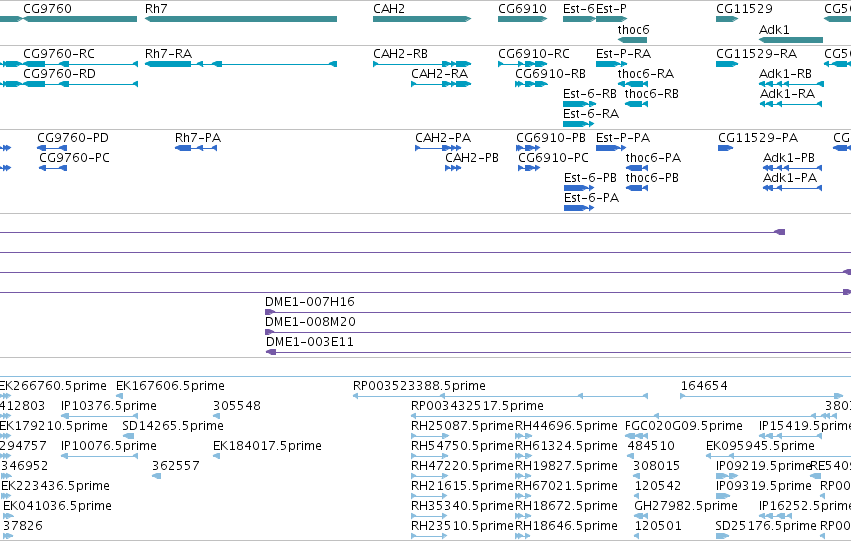Select transcript CG9760-RC
The height and width of the screenshot is (541, 851).
[x=80, y=64]
